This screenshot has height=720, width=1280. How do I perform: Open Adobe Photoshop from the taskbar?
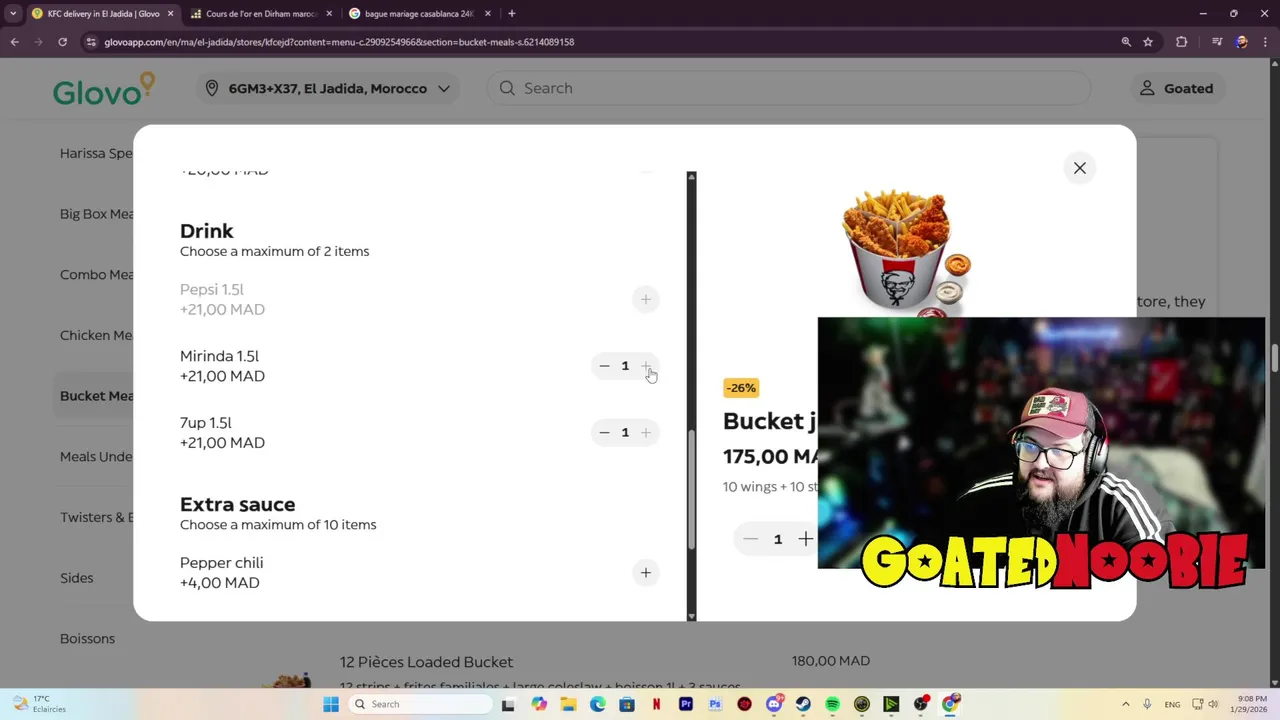click(x=715, y=704)
